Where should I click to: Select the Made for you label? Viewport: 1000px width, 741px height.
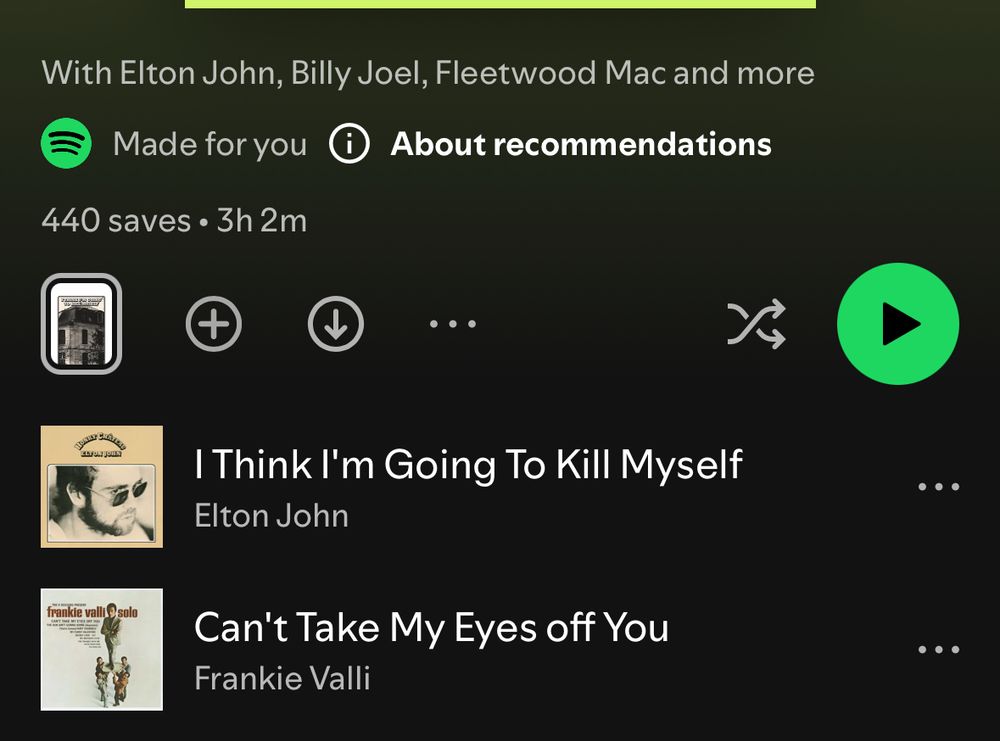pyautogui.click(x=211, y=144)
